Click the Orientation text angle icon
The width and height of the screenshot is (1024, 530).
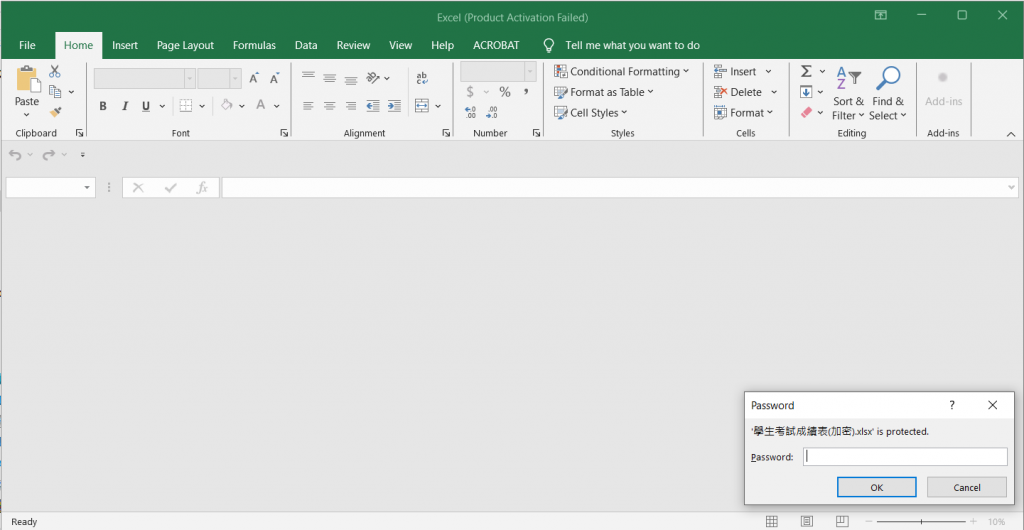[373, 78]
